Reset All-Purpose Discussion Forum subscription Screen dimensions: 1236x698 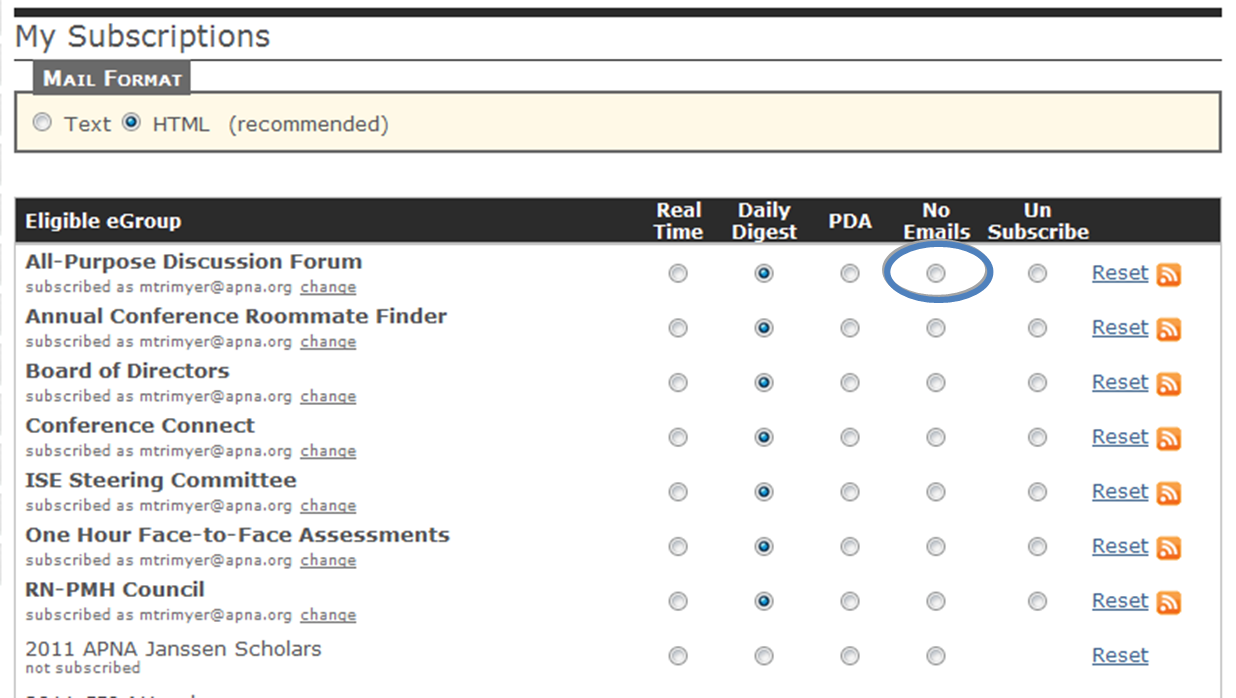coord(1119,273)
